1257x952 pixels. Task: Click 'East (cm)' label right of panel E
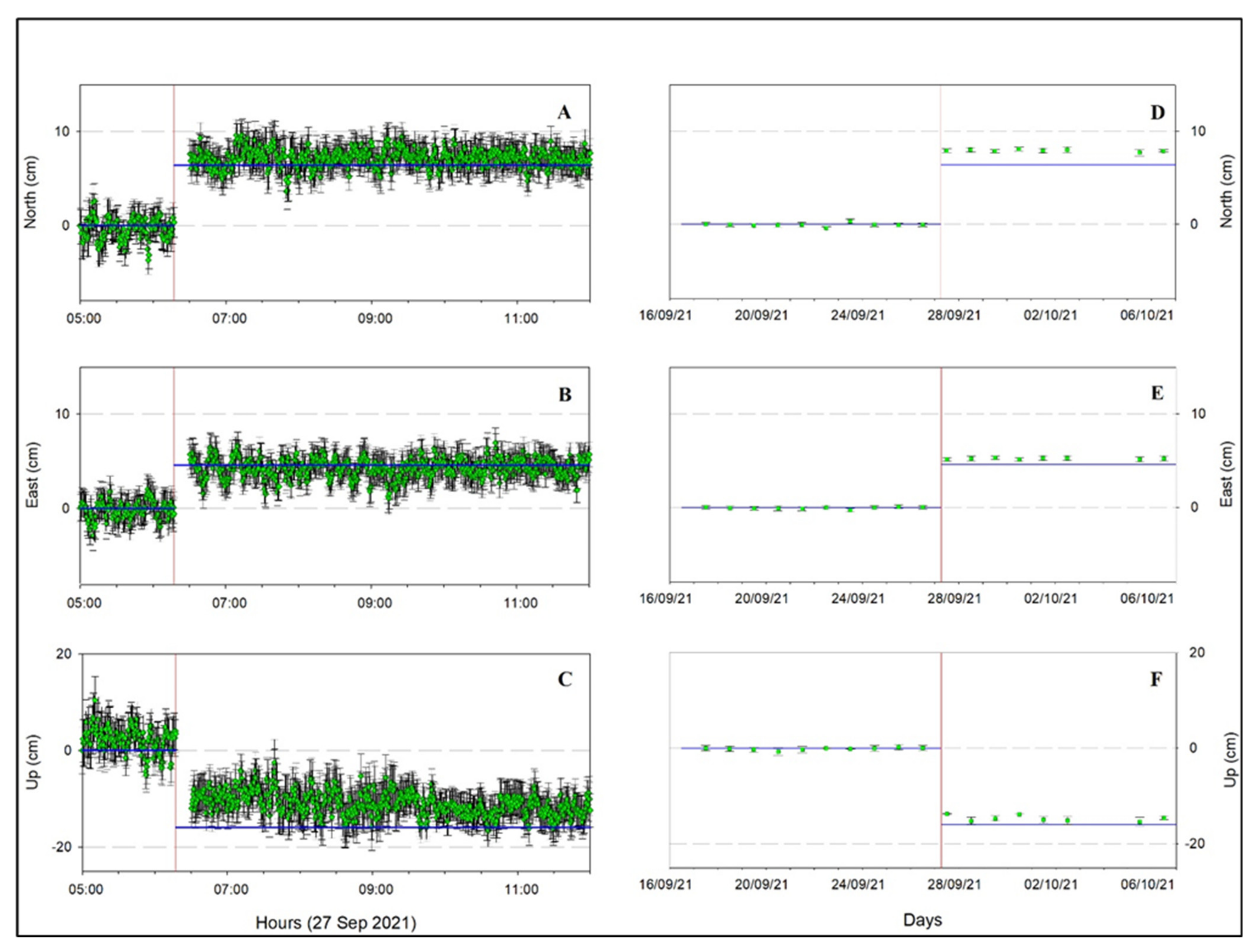[1226, 474]
